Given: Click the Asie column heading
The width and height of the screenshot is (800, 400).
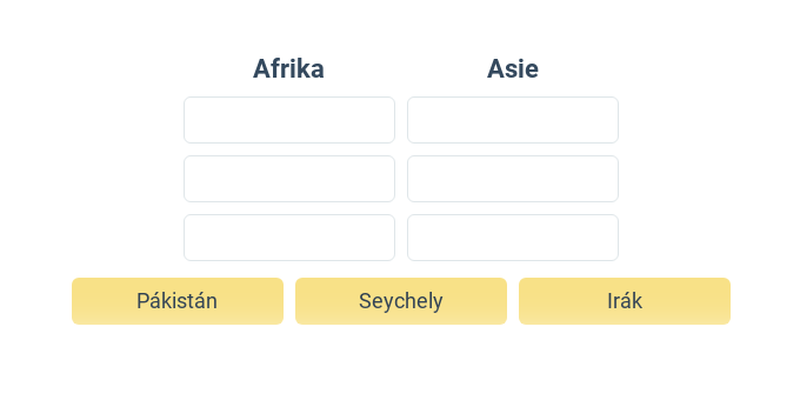Looking at the screenshot, I should pyautogui.click(x=513, y=68).
